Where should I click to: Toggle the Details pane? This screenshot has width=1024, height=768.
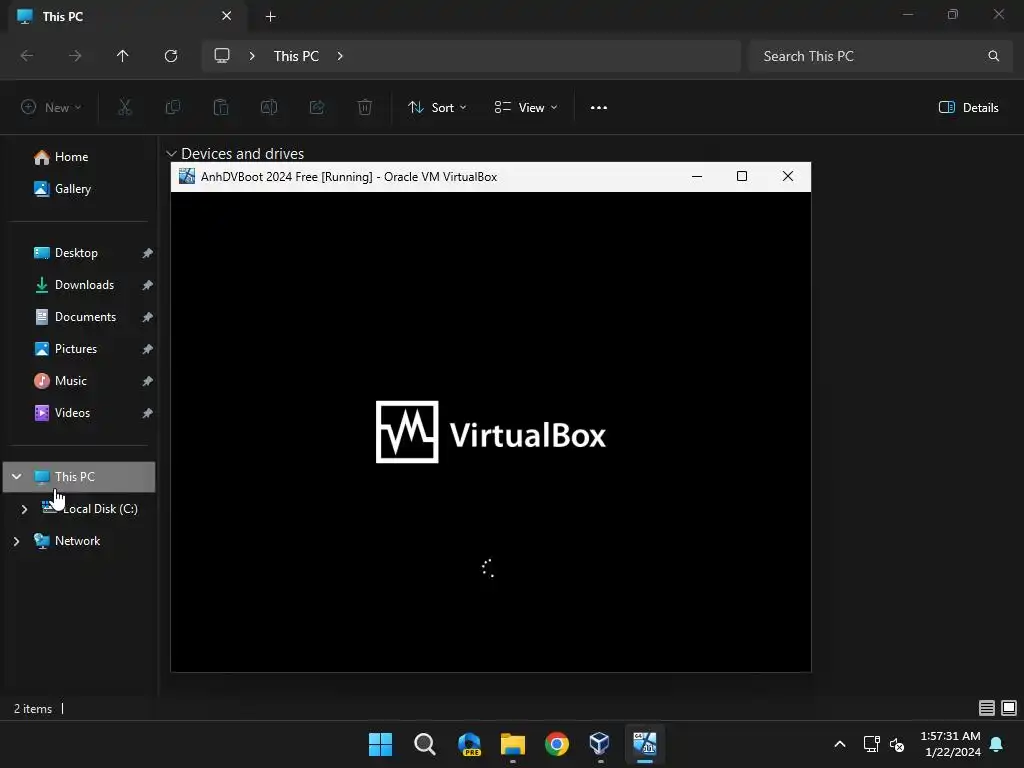point(968,108)
